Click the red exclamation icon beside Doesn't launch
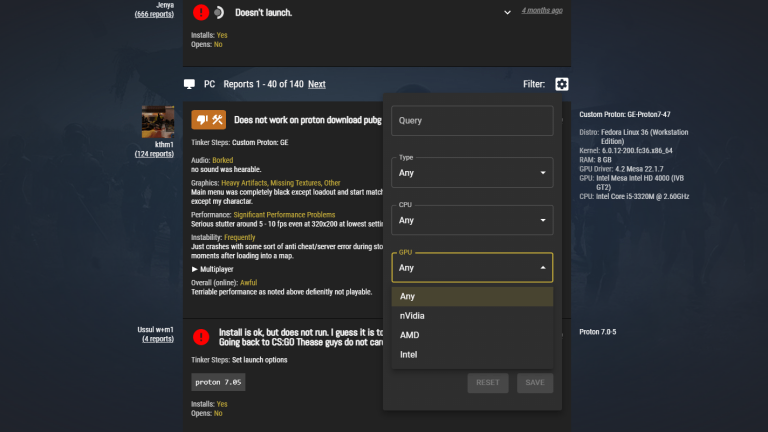The width and height of the screenshot is (768, 432). 201,12
